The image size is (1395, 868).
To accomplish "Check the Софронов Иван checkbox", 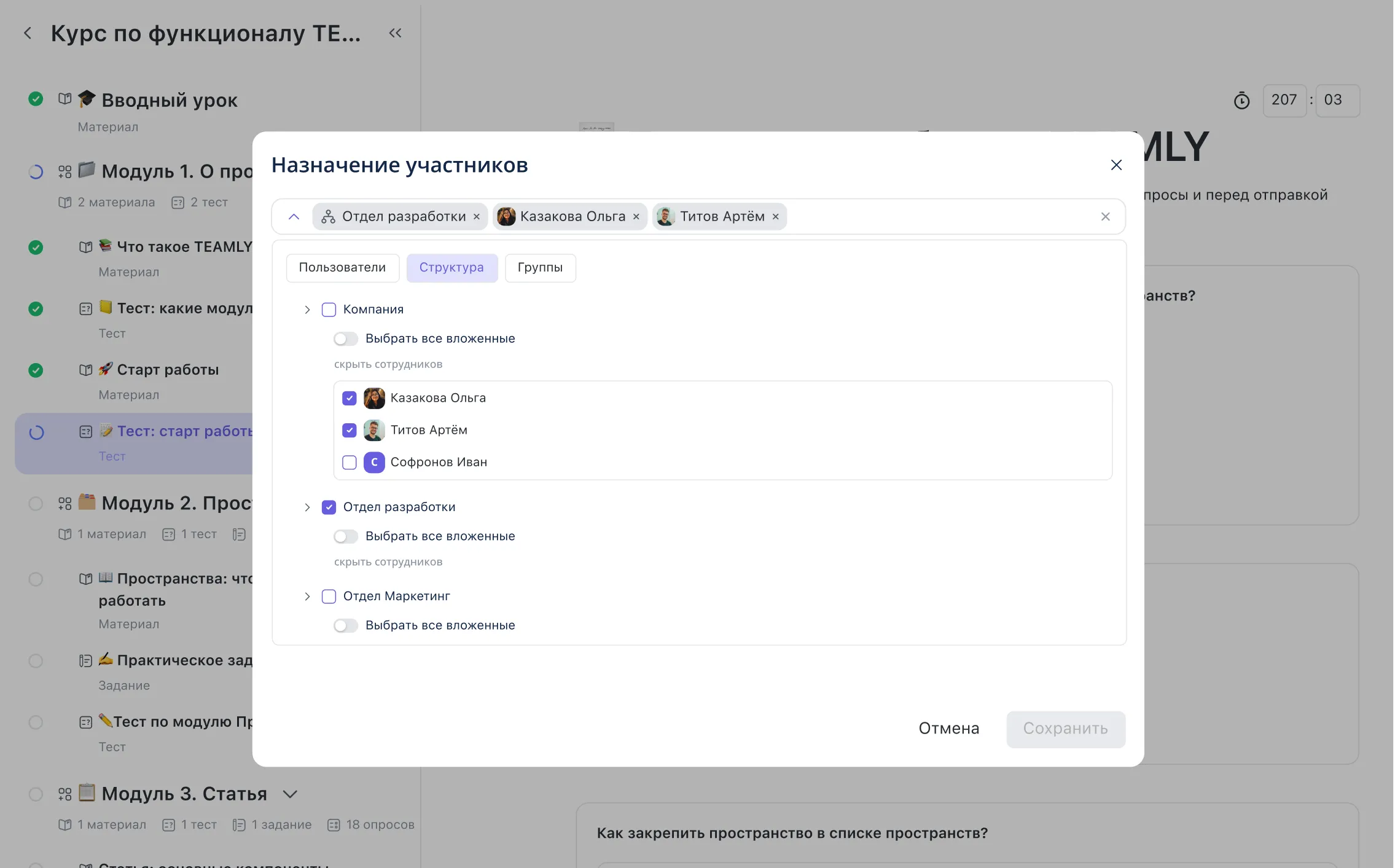I will coord(350,462).
